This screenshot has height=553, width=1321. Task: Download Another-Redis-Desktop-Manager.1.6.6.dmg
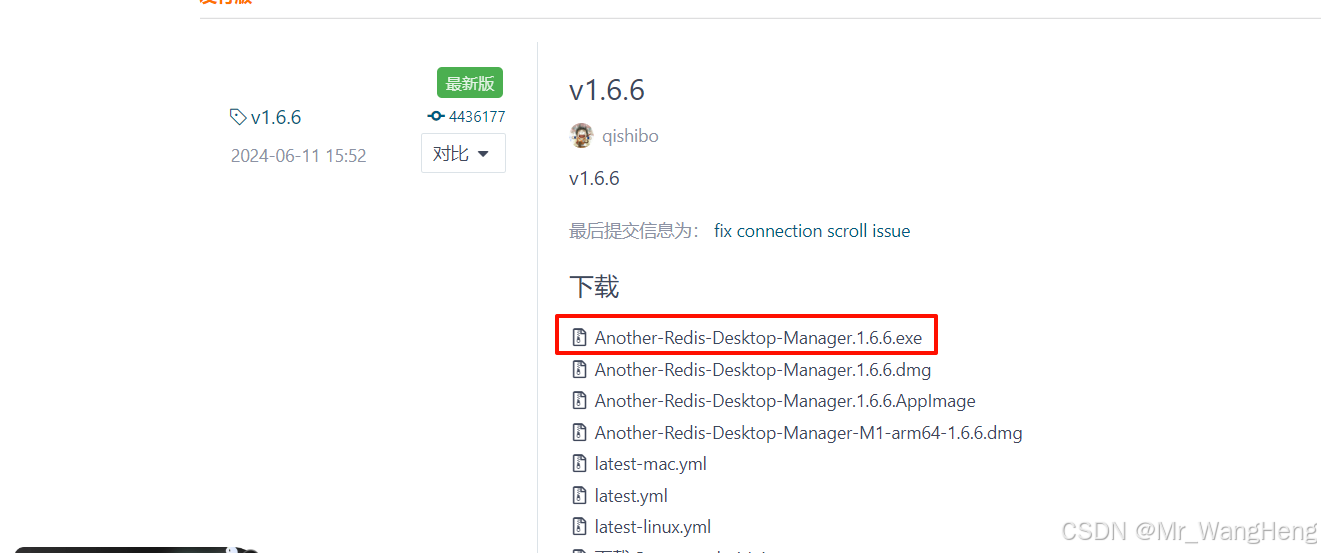click(763, 369)
